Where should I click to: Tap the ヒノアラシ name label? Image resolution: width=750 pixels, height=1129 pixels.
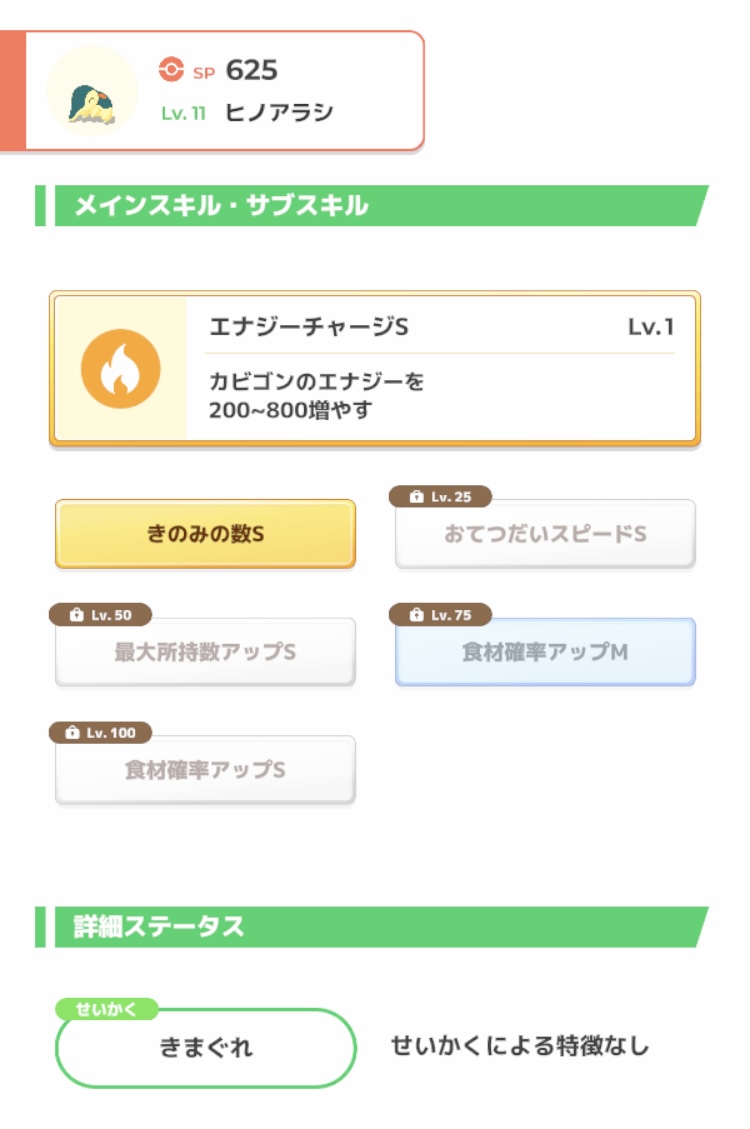(279, 112)
